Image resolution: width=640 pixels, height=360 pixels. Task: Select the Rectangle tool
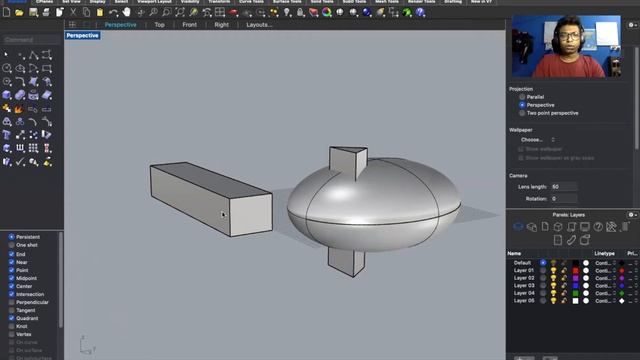coord(47,68)
